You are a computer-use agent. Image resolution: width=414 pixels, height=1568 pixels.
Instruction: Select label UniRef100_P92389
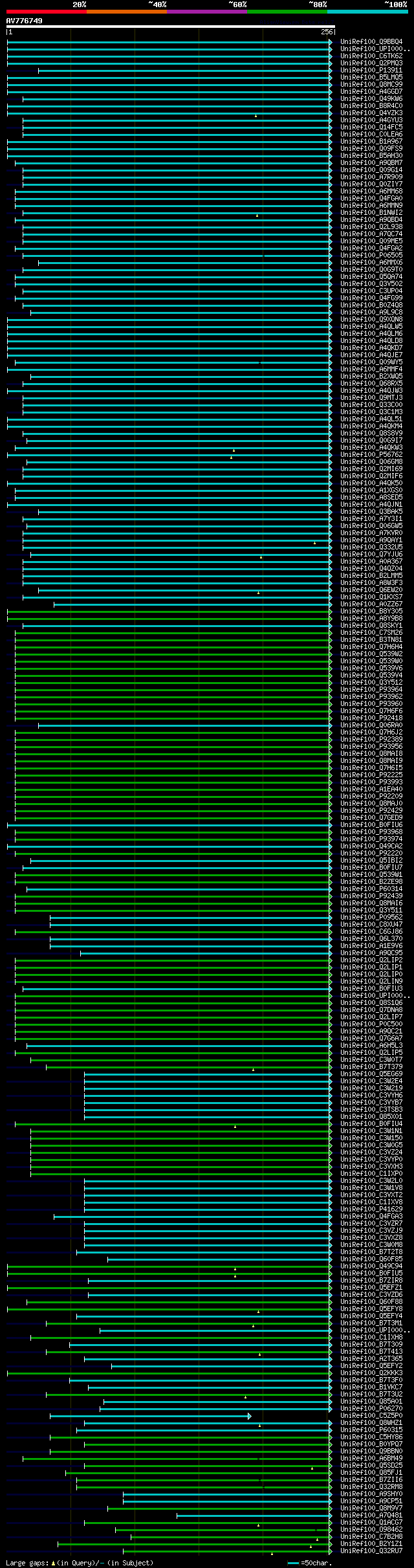371,740
